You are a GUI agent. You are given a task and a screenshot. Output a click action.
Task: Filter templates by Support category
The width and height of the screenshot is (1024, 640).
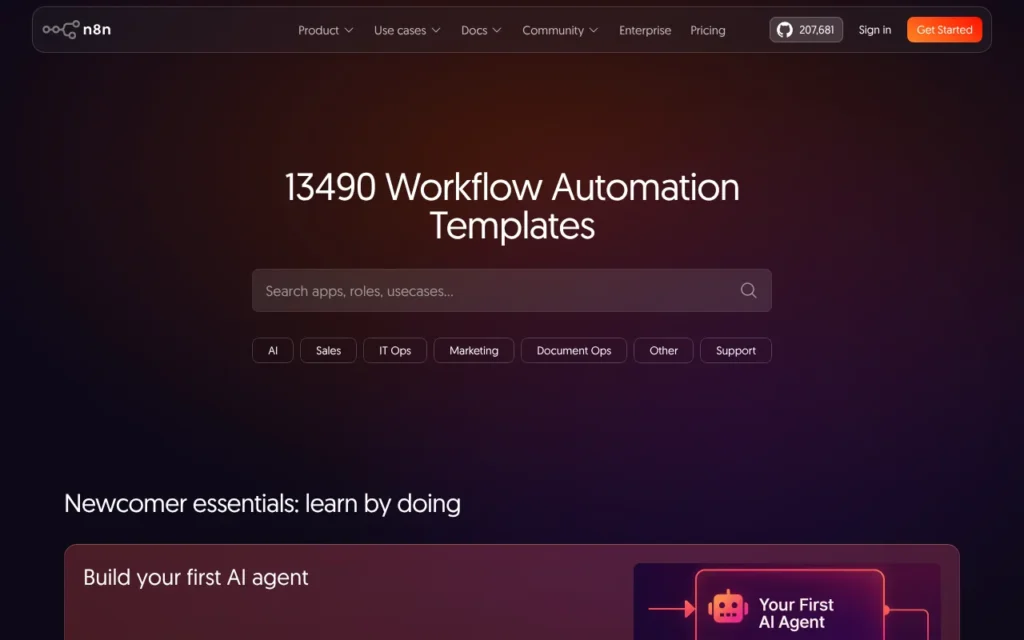[x=735, y=351]
